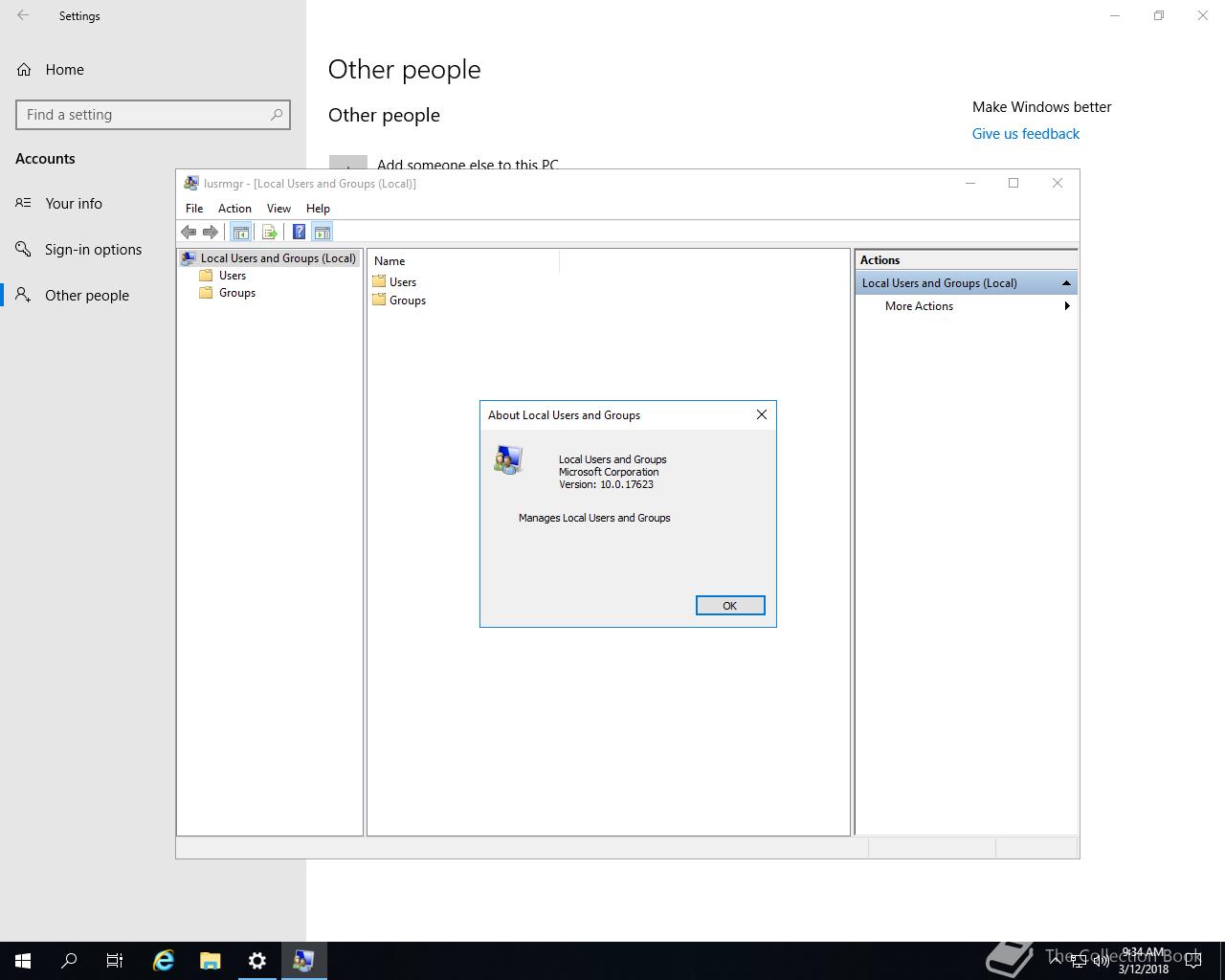
Task: Click OK in the About dialog
Action: pos(730,606)
